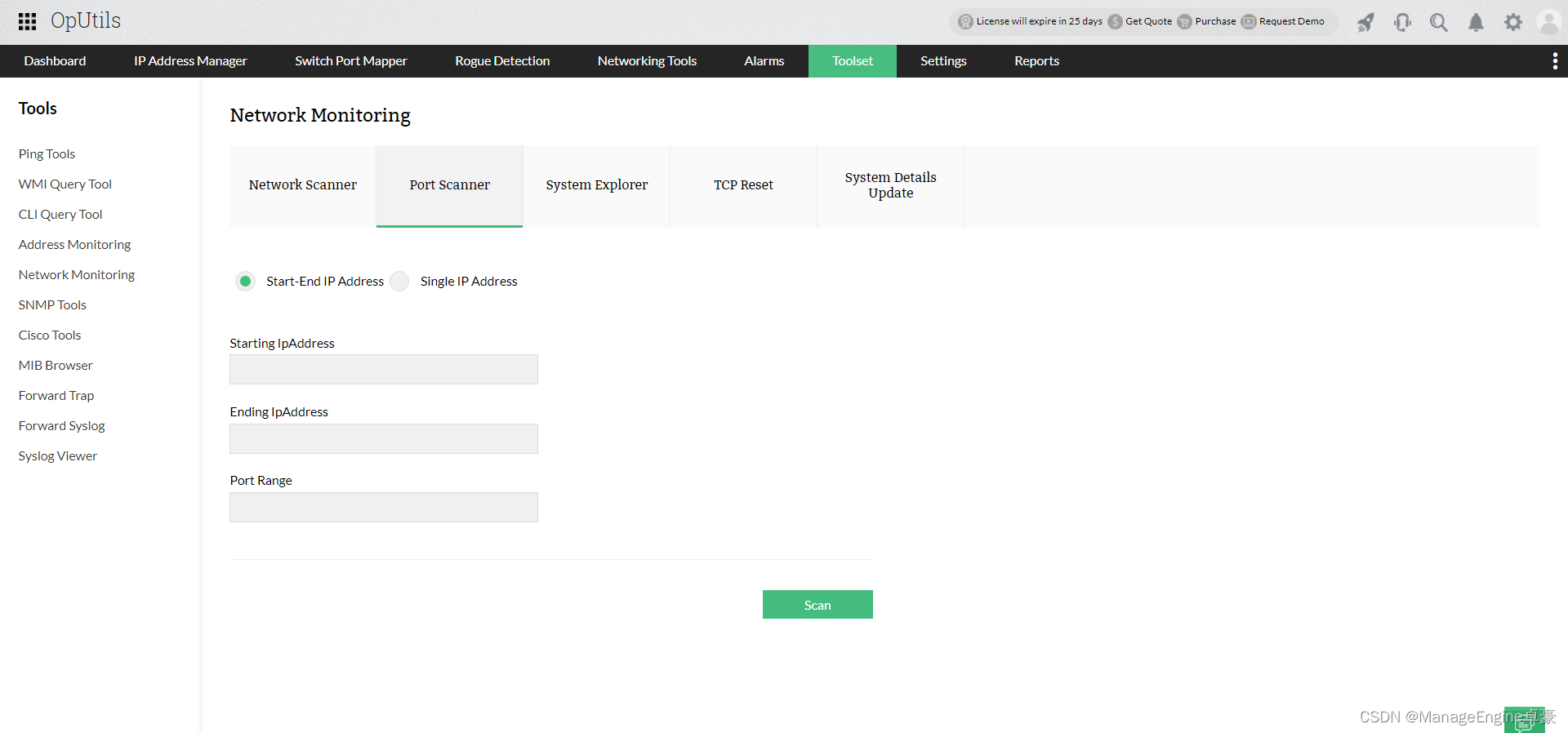1568x733 pixels.
Task: Open the headset support icon
Action: click(1402, 22)
